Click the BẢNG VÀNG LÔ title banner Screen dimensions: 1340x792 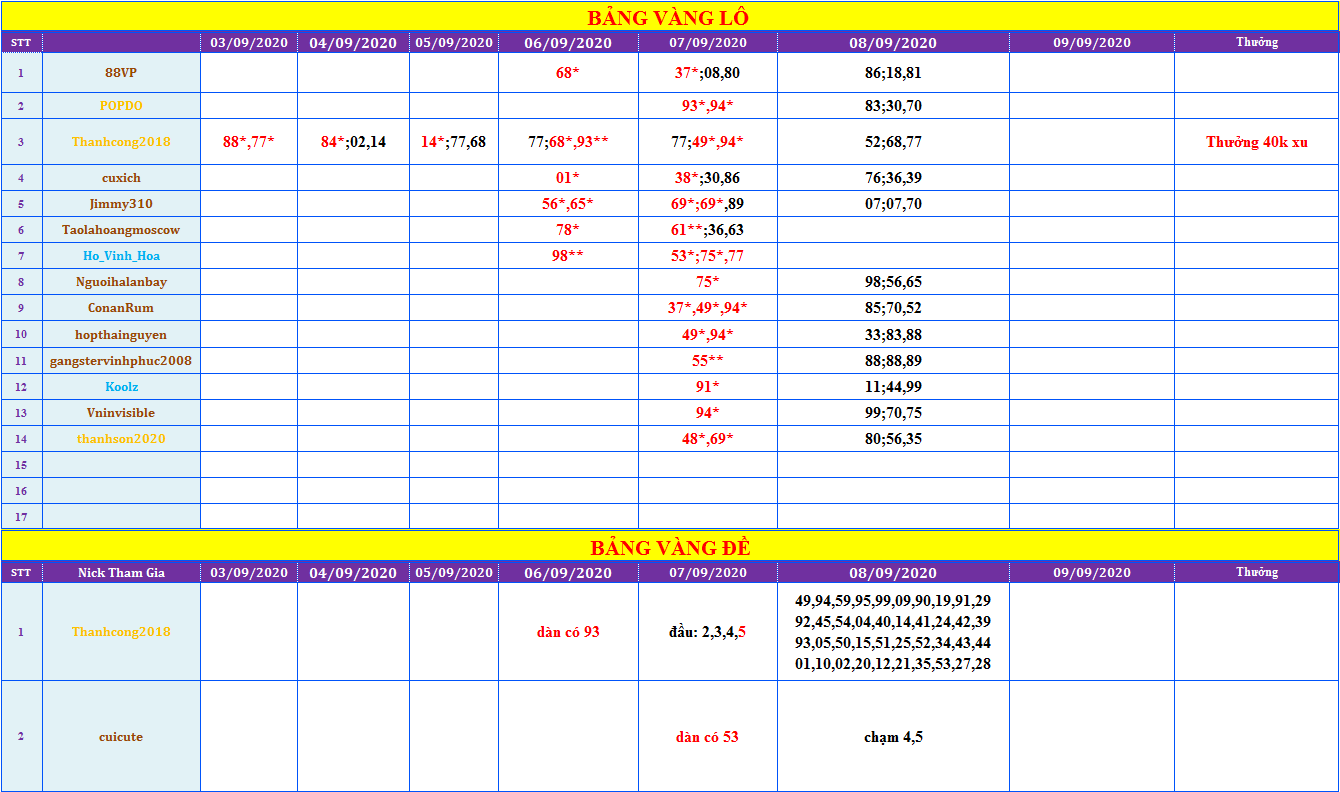pos(669,17)
